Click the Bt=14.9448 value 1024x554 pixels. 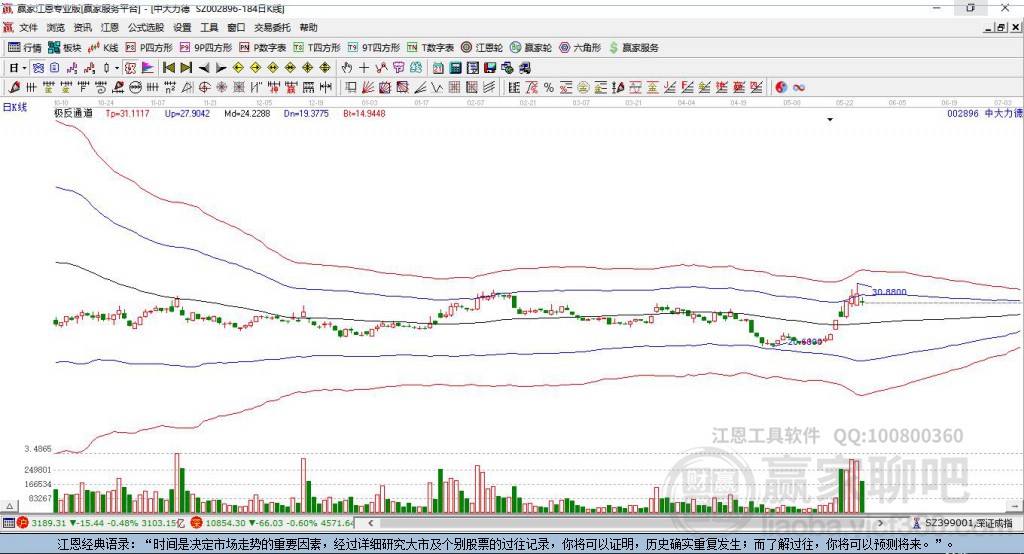[364, 113]
